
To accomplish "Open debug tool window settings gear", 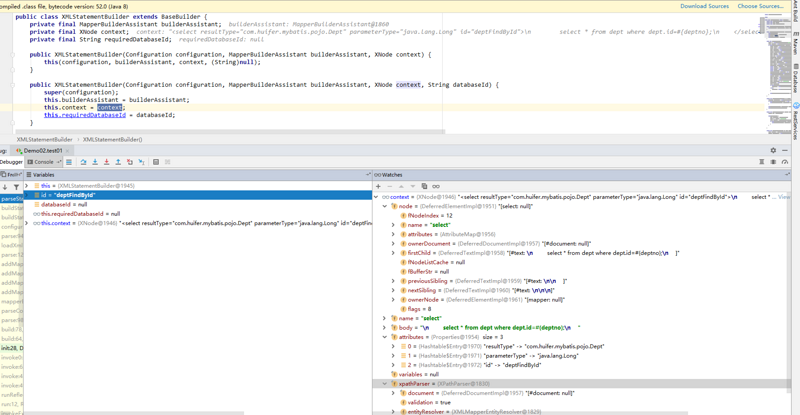I will [773, 151].
